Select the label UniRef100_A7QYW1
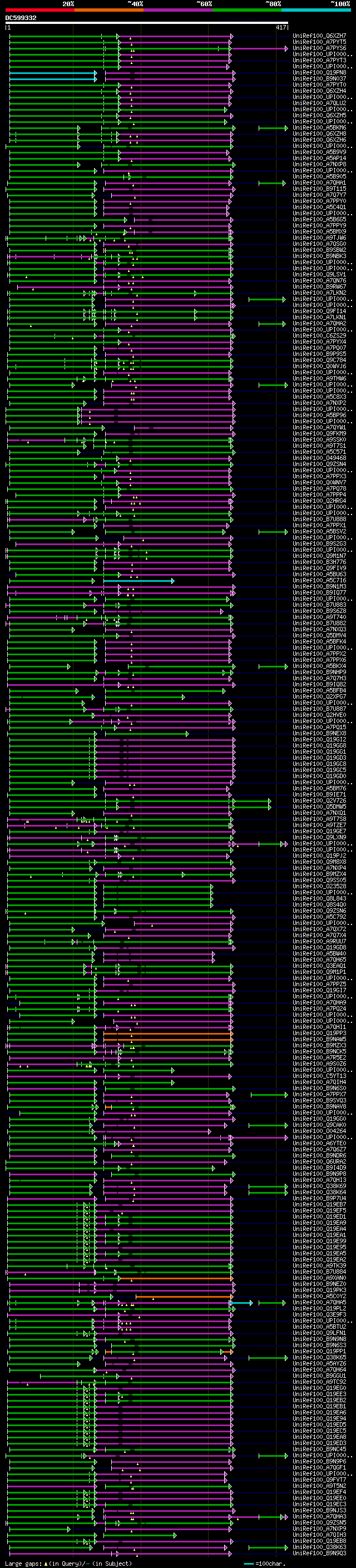Viewport: 356px width, 1568px height. click(x=319, y=427)
